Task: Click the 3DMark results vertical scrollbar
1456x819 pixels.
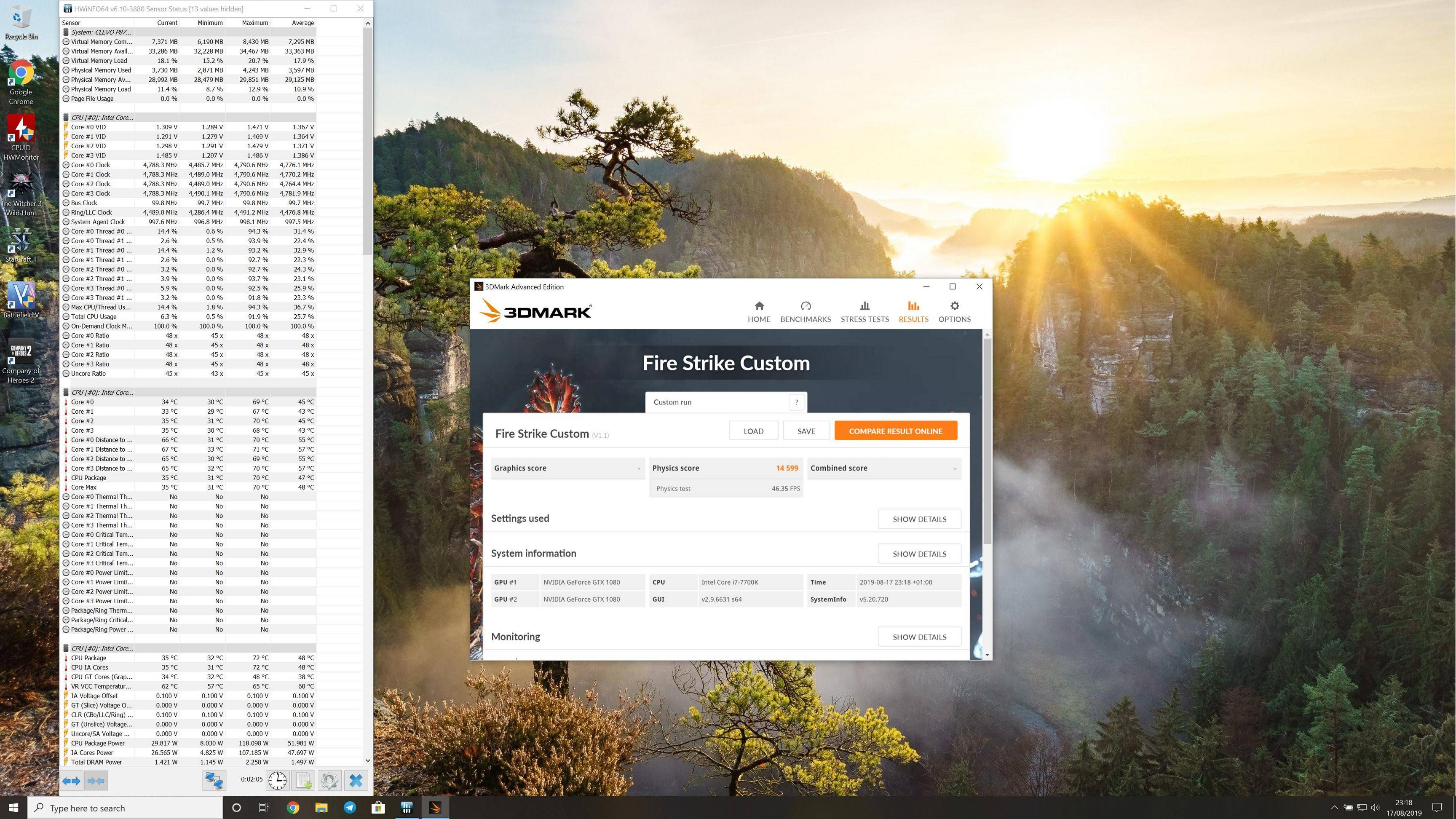Action: (x=987, y=441)
